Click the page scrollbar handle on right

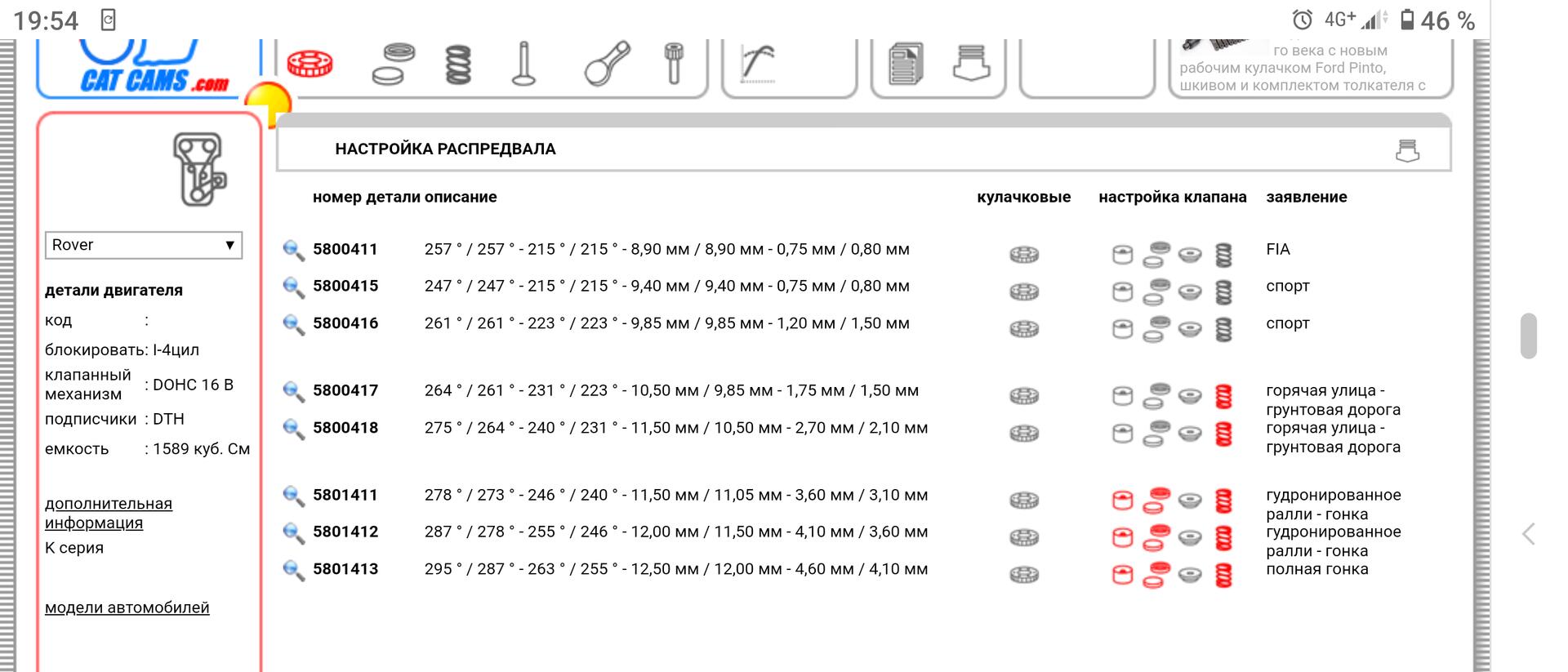pos(1529,336)
